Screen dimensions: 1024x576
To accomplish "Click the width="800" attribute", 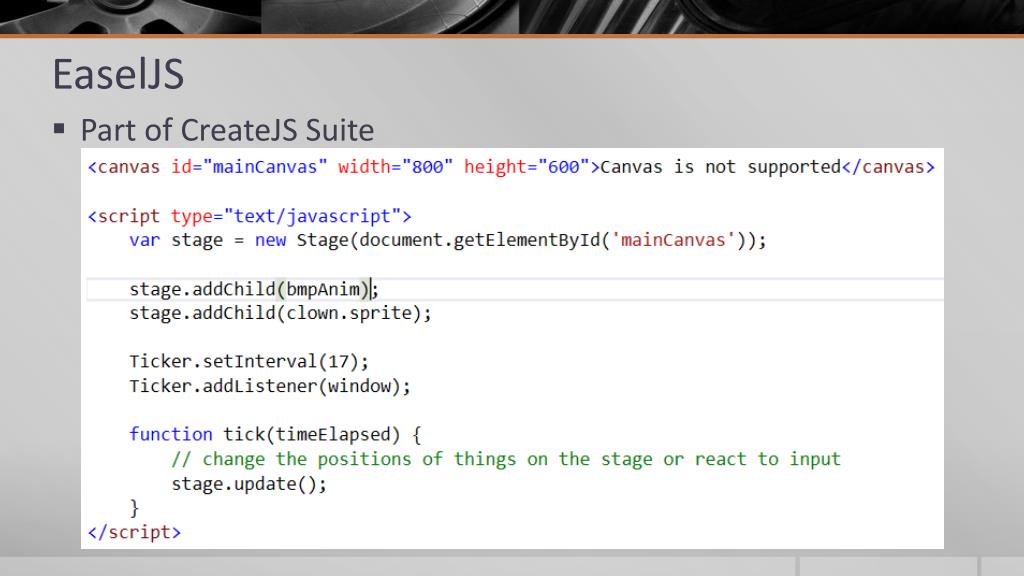I will coord(395,167).
